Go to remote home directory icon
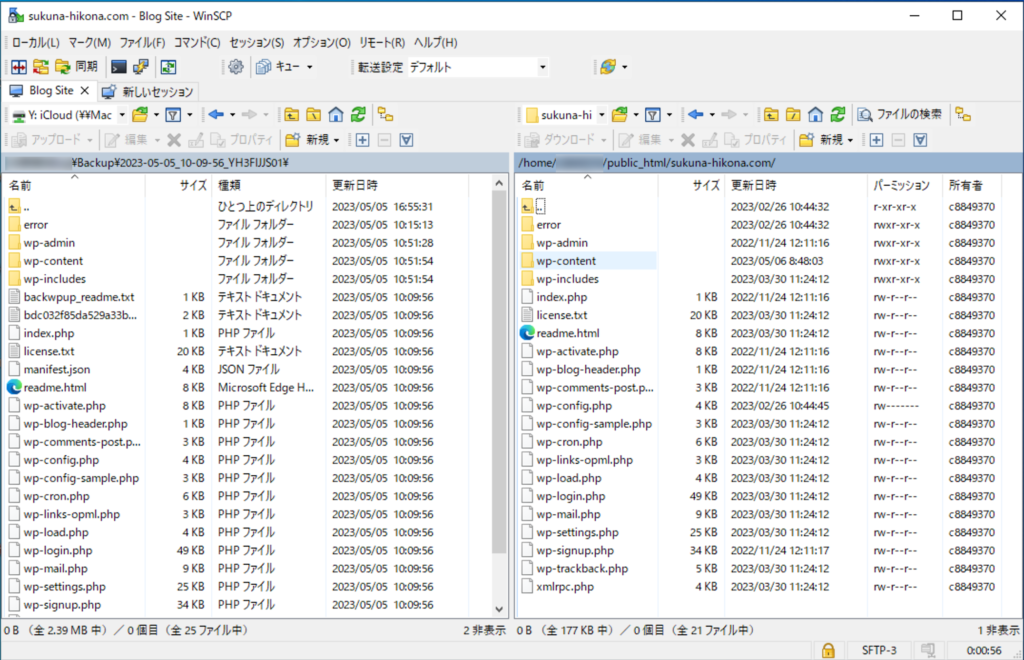 coord(815,115)
